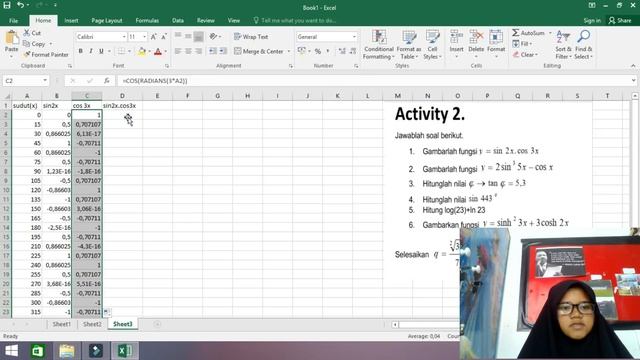
Task: Open the Name Box dropdown arrow
Action: 45,81
